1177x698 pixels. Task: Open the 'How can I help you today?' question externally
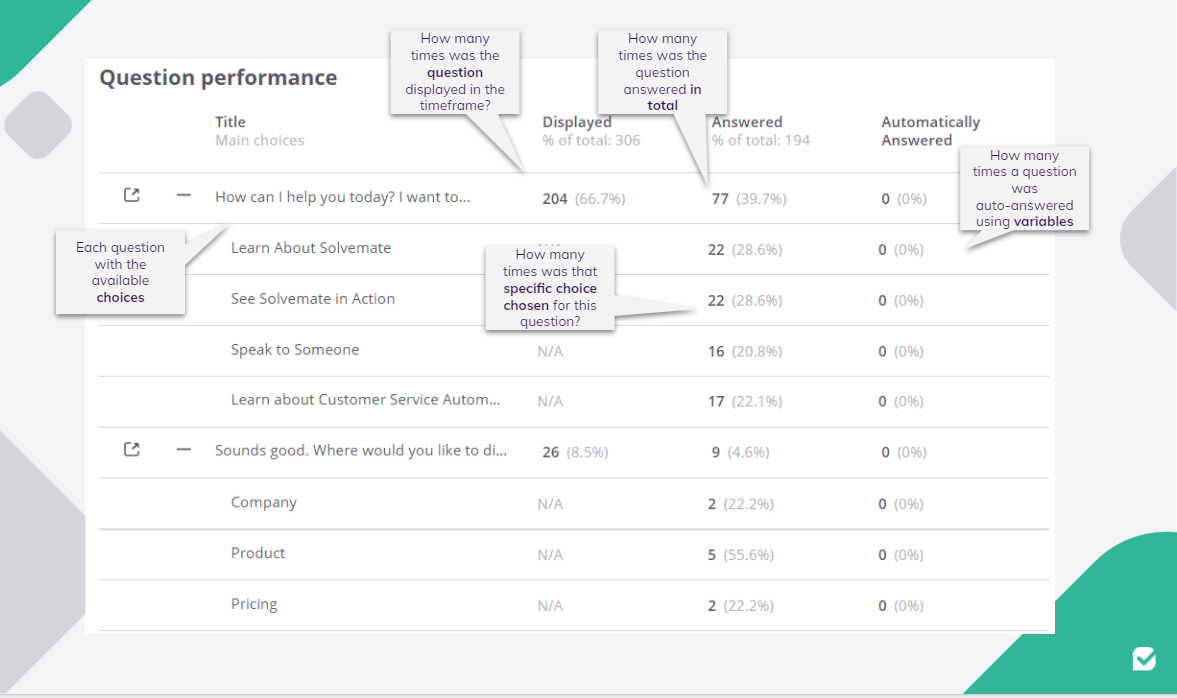point(131,195)
